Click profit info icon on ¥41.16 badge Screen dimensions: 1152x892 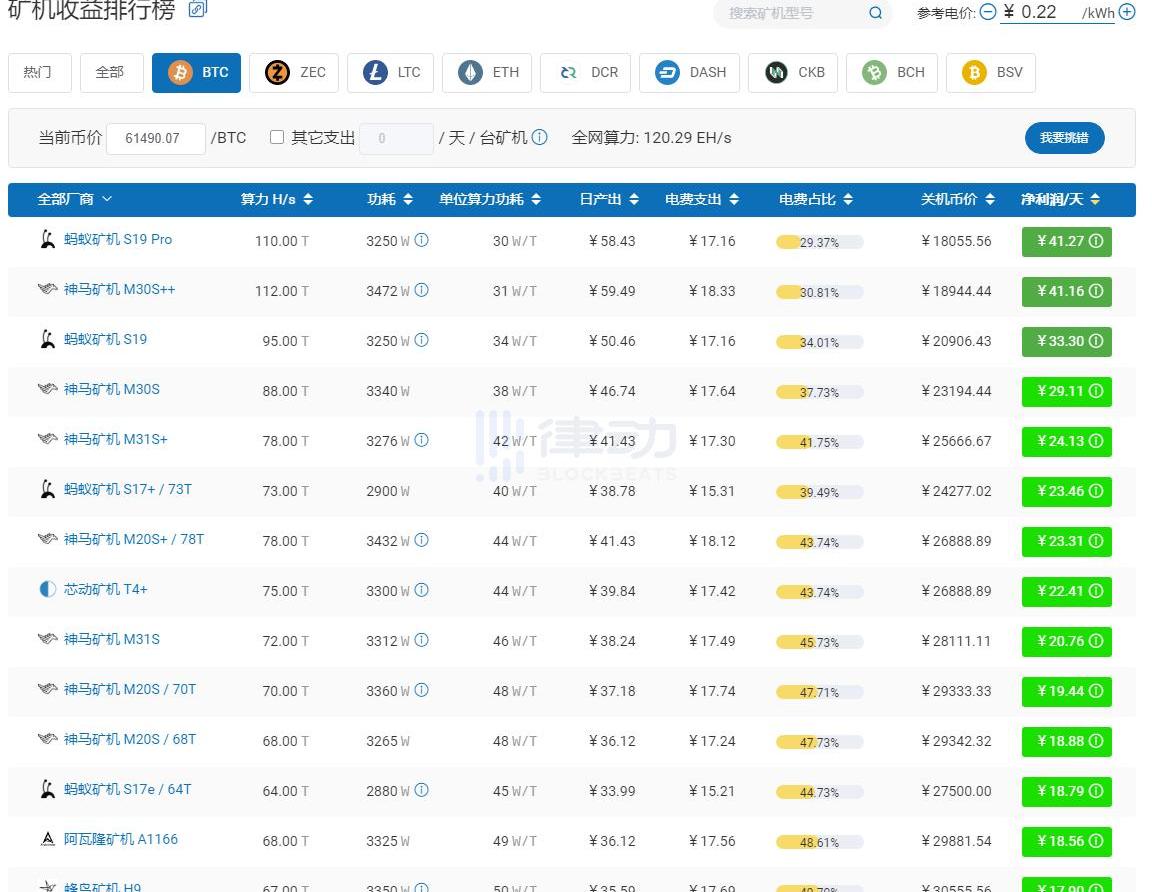point(1095,291)
